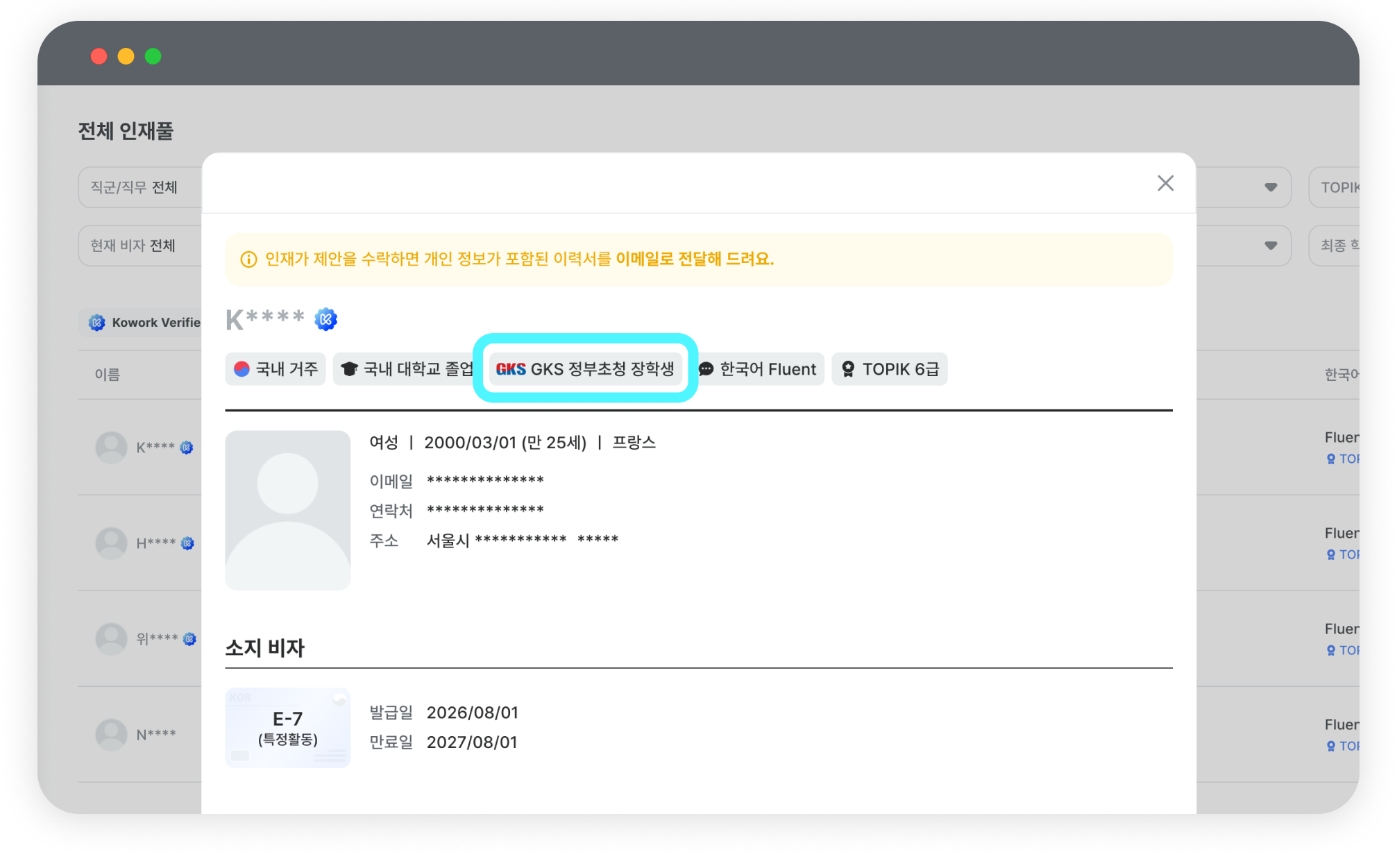Click the 전체 인재풀 page heading
The height and width of the screenshot is (868, 1397).
(126, 130)
